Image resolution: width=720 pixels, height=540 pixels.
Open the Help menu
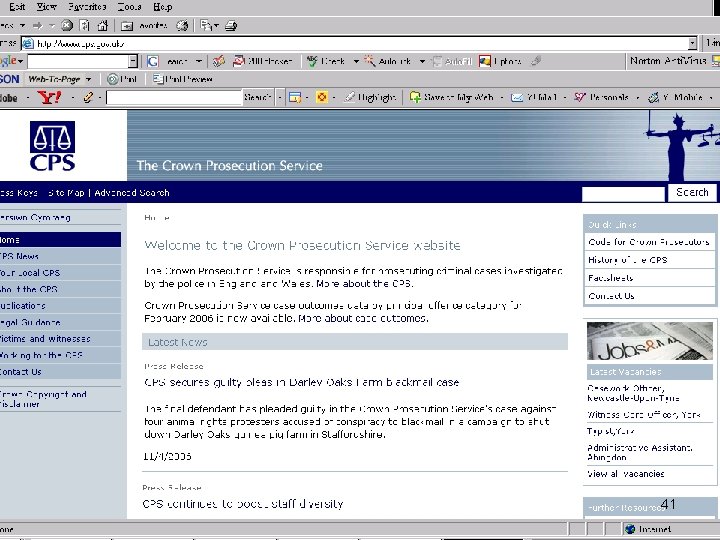pos(163,7)
